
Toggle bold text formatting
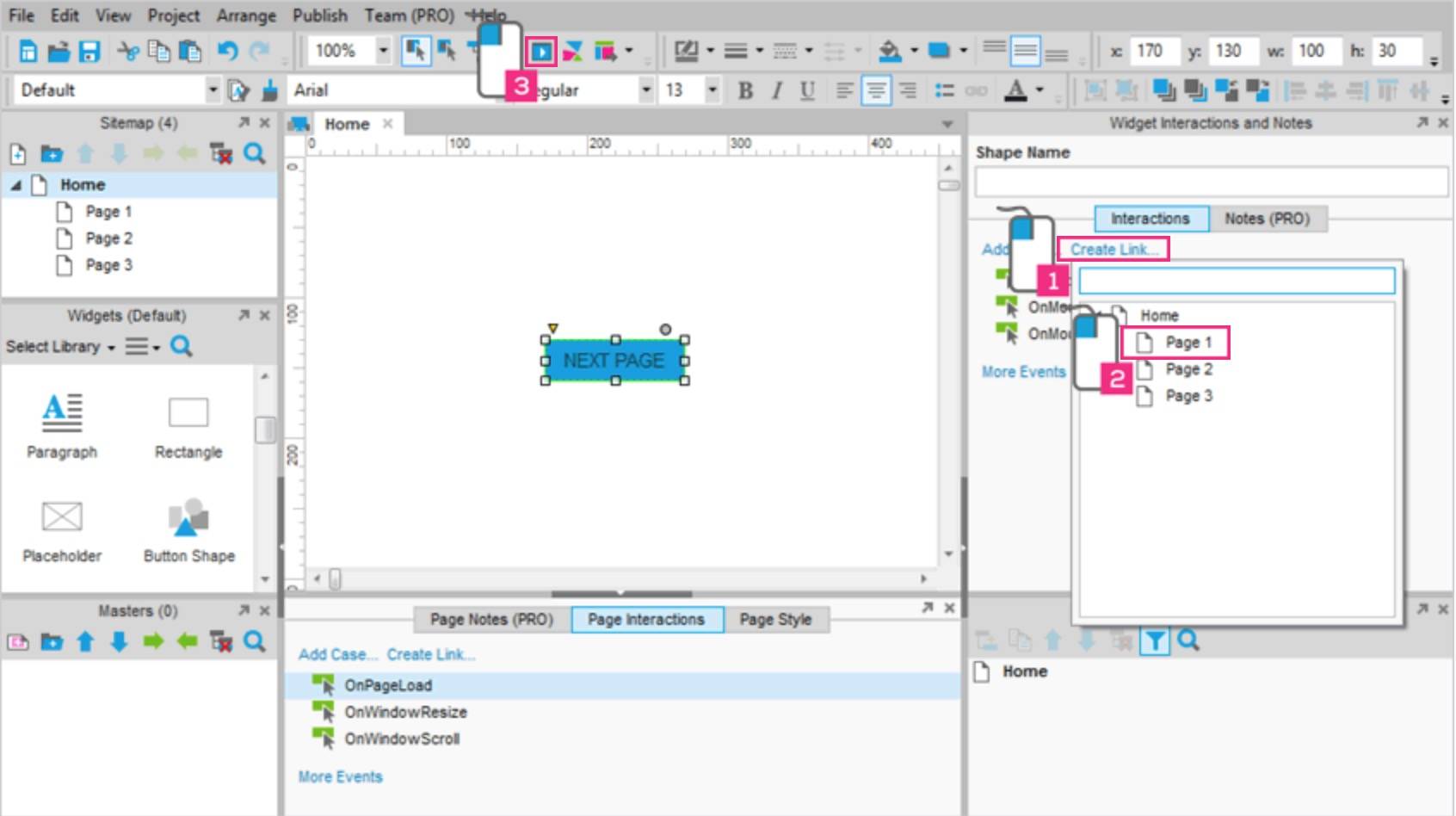[745, 90]
